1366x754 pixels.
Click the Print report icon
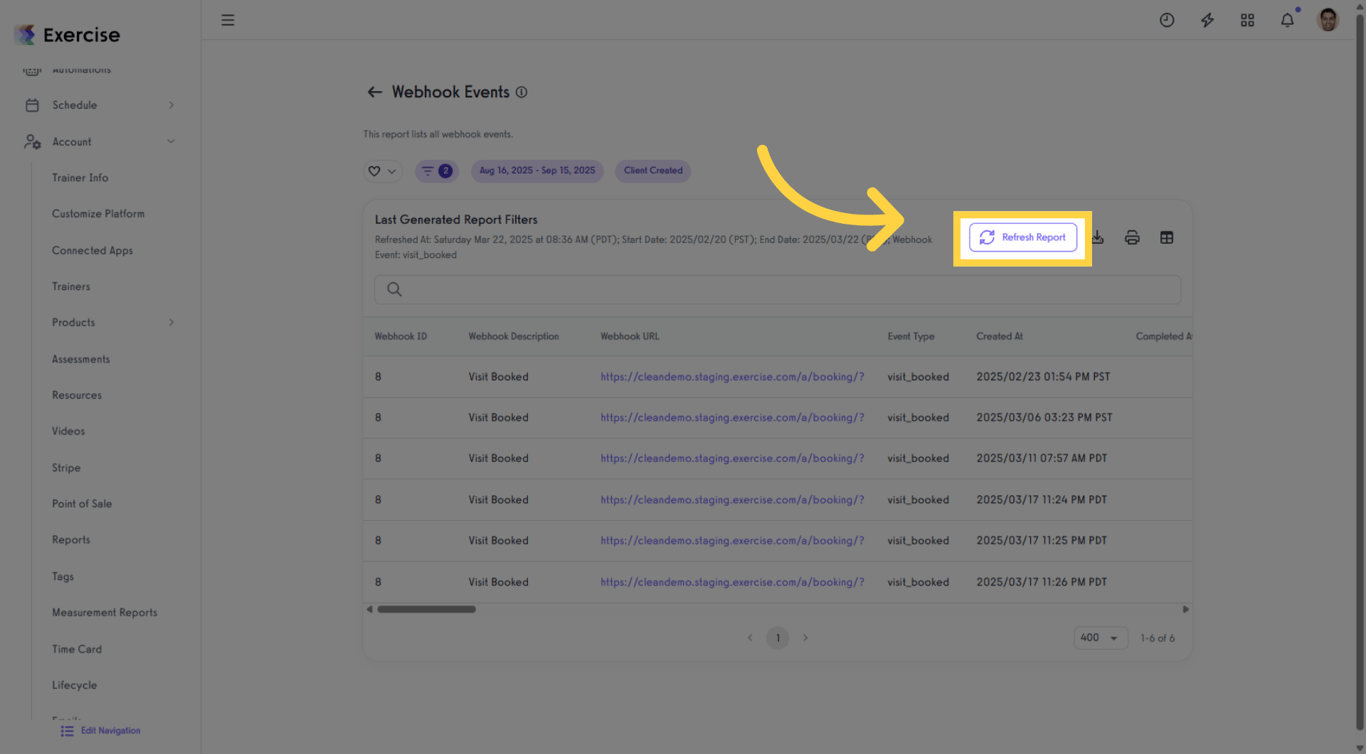tap(1131, 237)
